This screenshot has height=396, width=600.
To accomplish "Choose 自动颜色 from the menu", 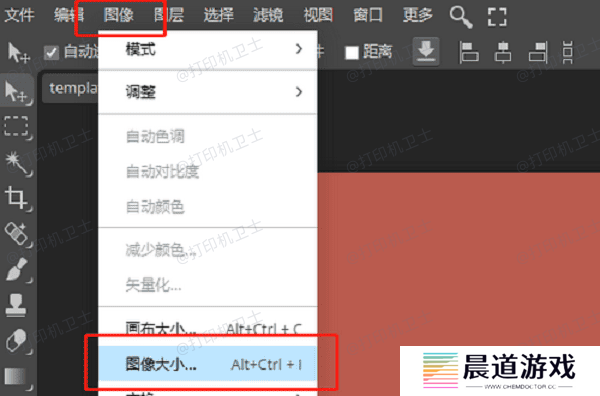I will pos(208,207).
